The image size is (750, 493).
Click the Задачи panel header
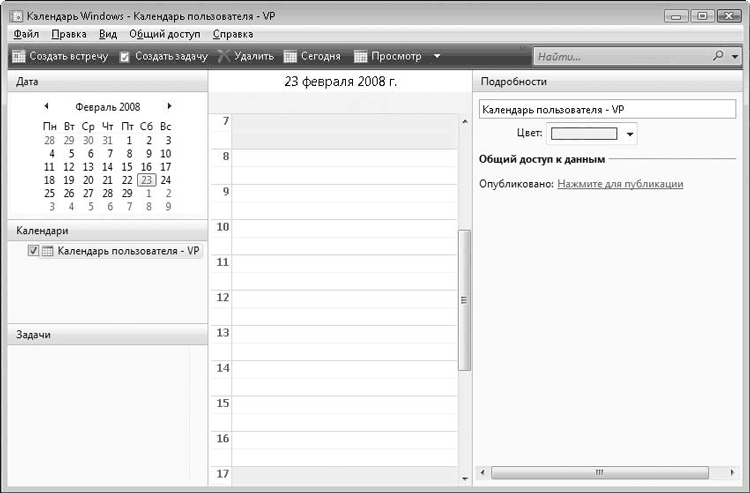(x=108, y=335)
